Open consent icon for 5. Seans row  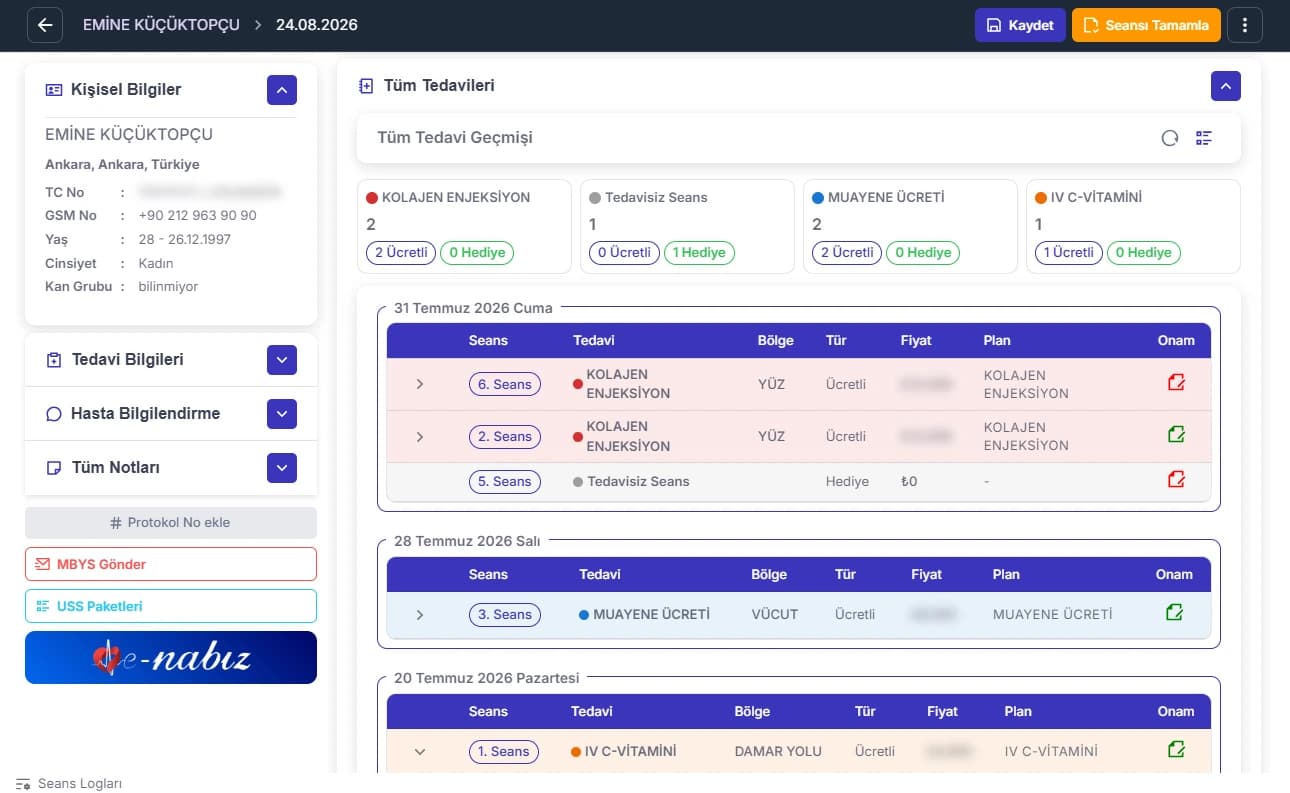[1176, 480]
